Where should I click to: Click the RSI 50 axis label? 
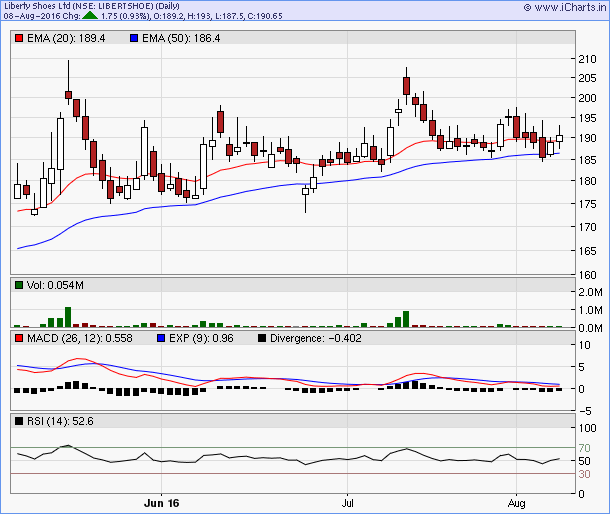[584, 461]
